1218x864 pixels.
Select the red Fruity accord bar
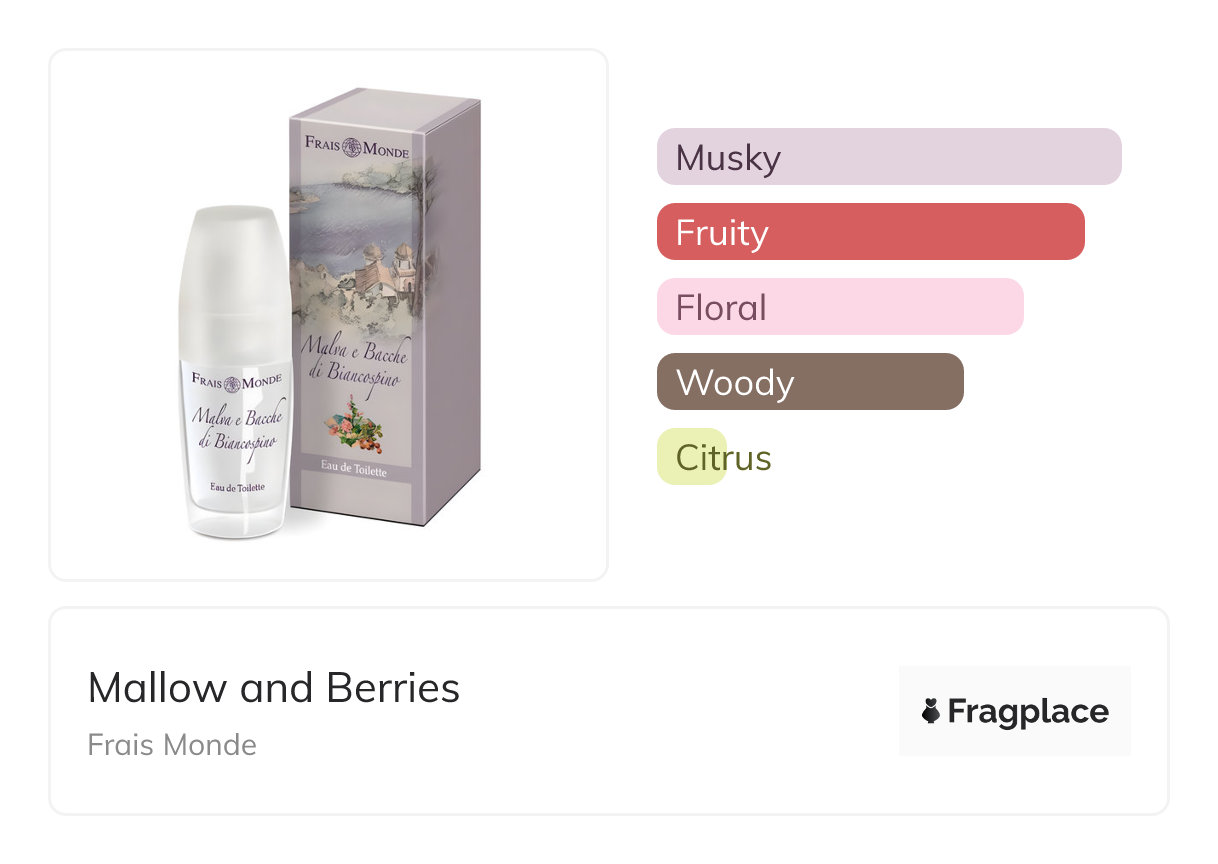[x=870, y=232]
